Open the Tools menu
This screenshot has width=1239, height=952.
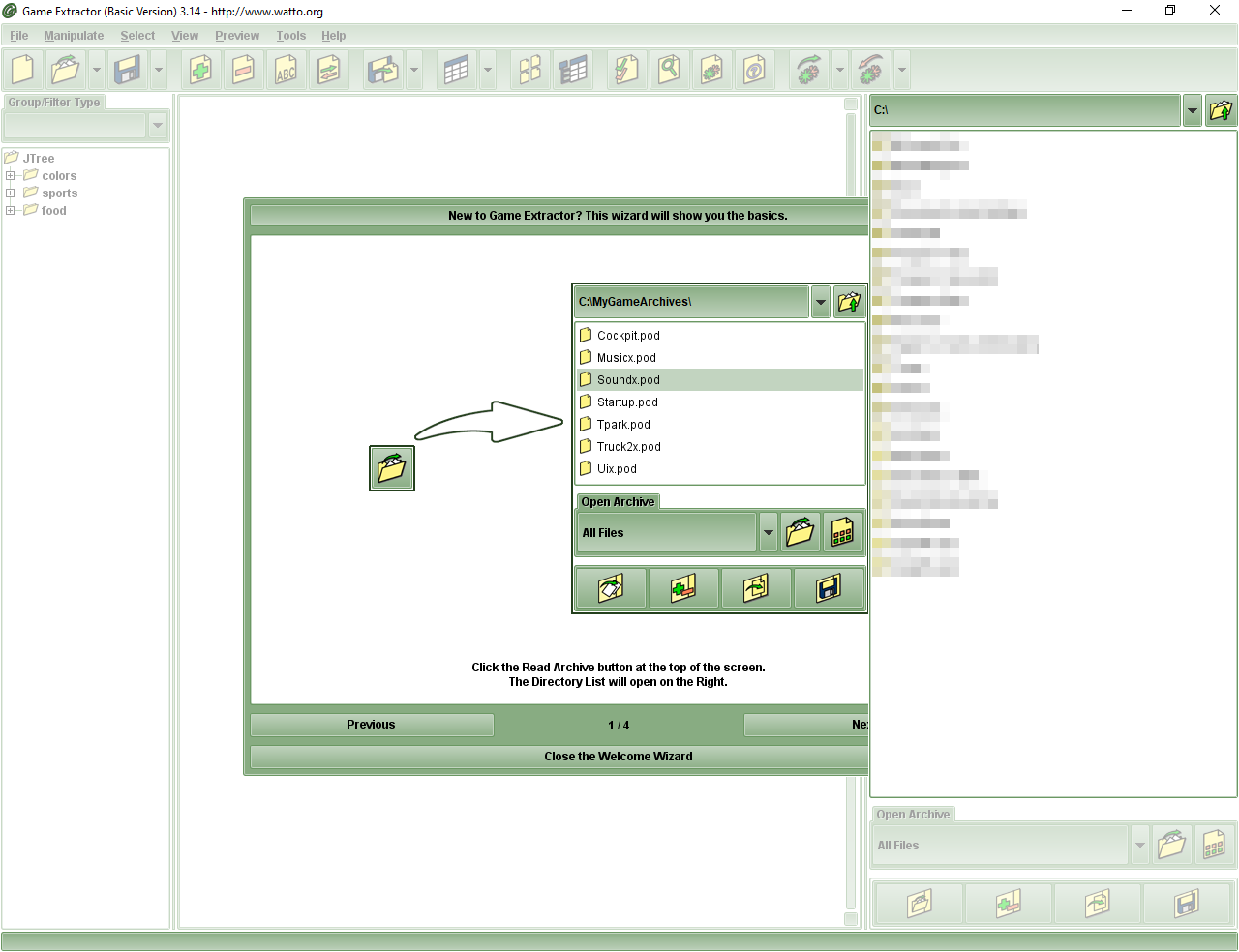[x=291, y=36]
